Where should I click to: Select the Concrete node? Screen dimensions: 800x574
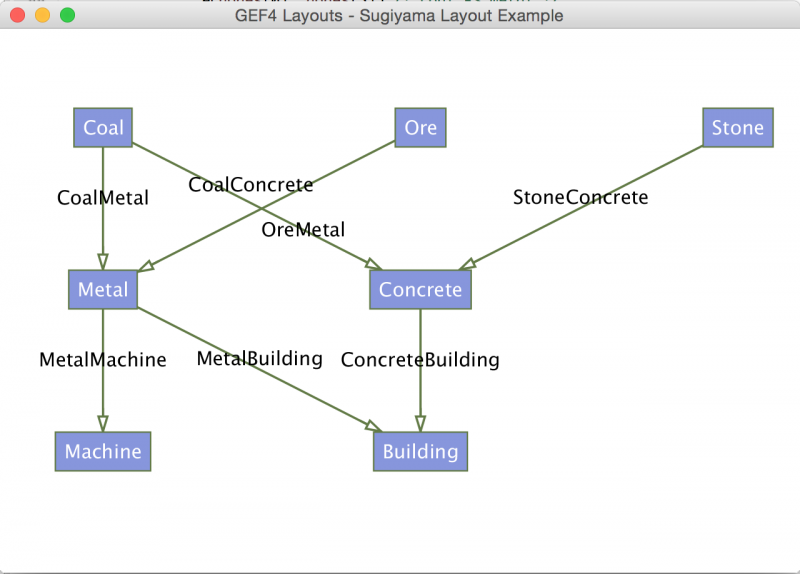[x=420, y=289]
